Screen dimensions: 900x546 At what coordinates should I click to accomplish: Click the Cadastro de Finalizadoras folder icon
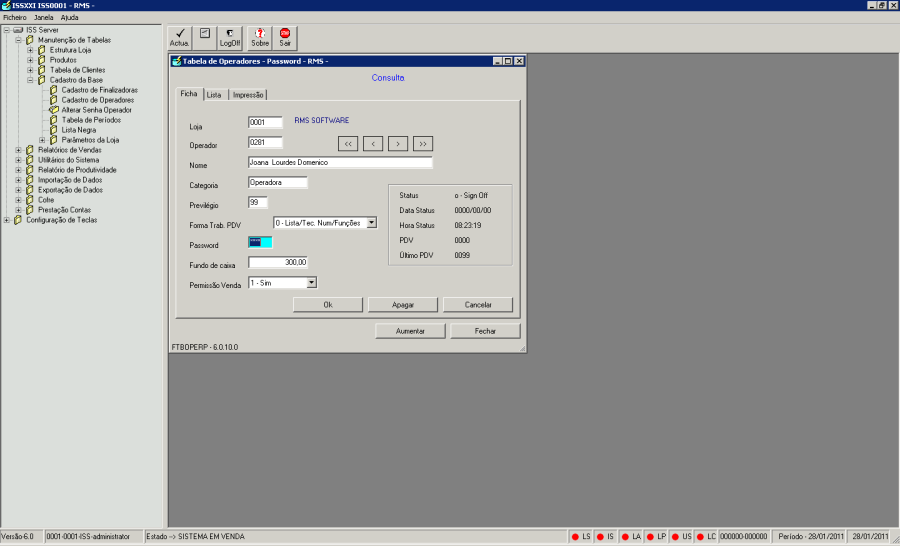[53, 90]
